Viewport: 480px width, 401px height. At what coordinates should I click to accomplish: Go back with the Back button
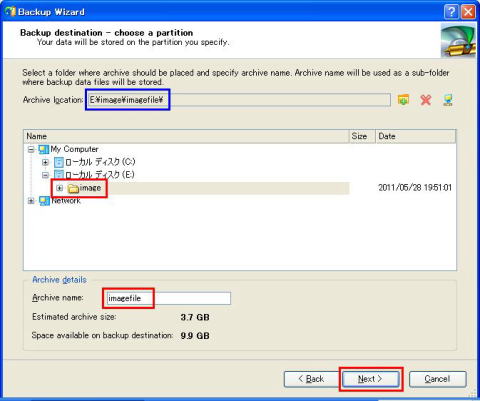tap(312, 379)
